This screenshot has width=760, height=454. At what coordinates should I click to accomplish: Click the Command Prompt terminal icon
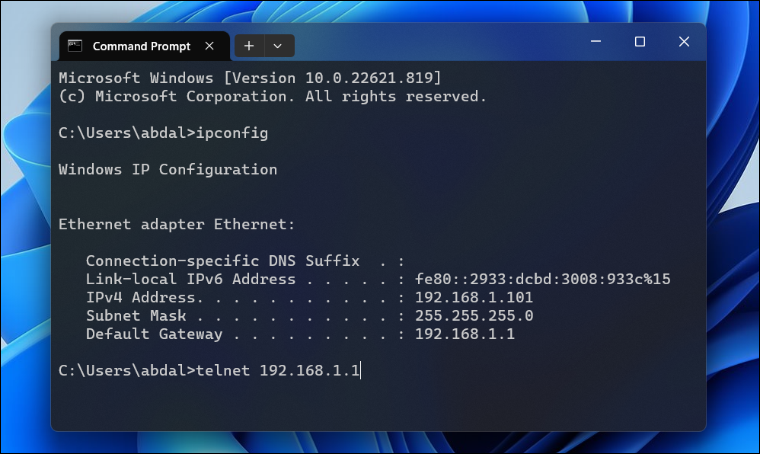pos(75,46)
